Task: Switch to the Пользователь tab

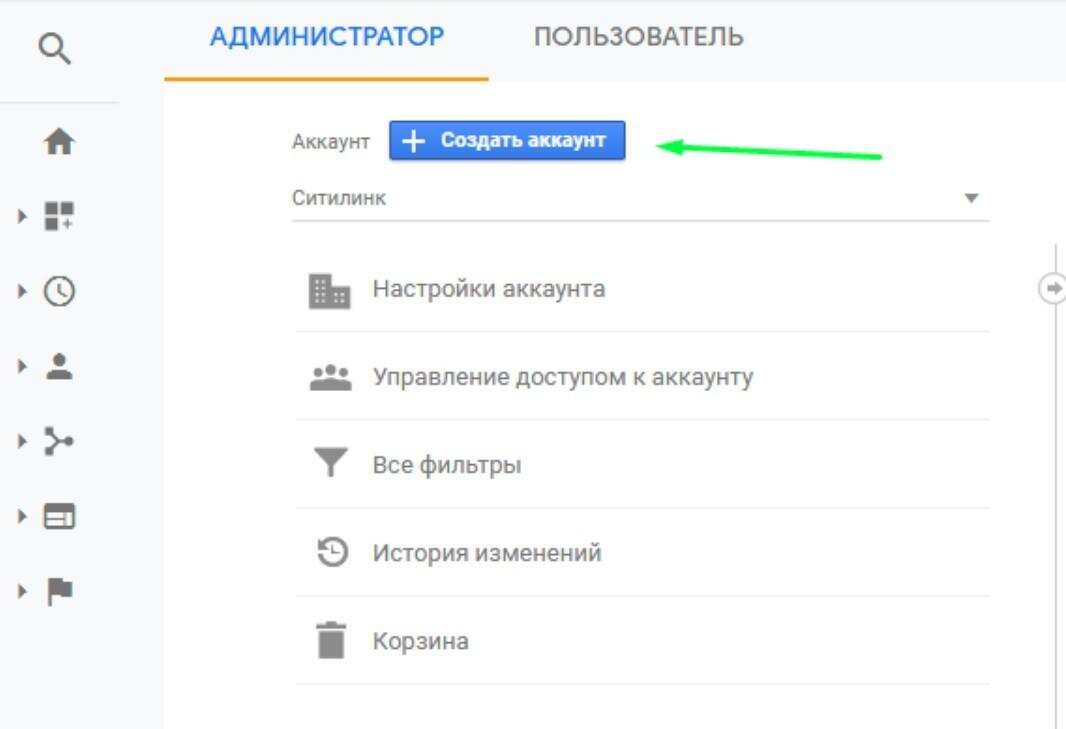Action: pyautogui.click(x=638, y=38)
